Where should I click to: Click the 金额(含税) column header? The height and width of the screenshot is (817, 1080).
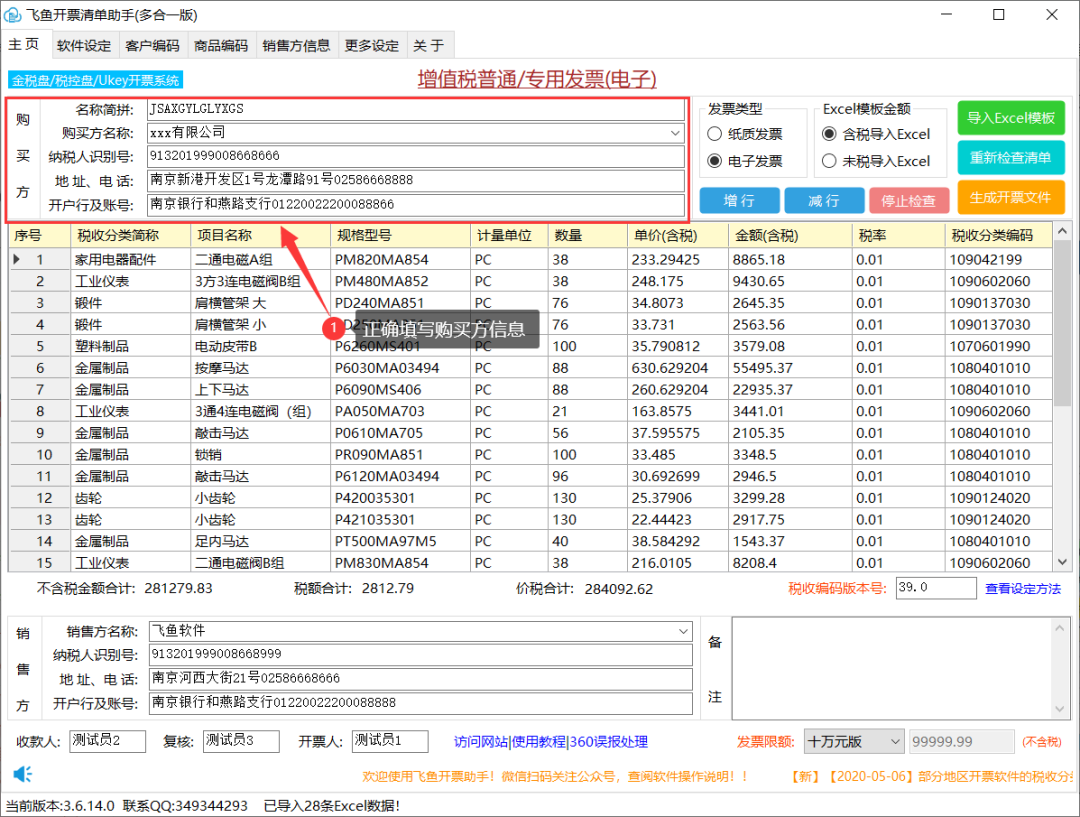(x=790, y=236)
